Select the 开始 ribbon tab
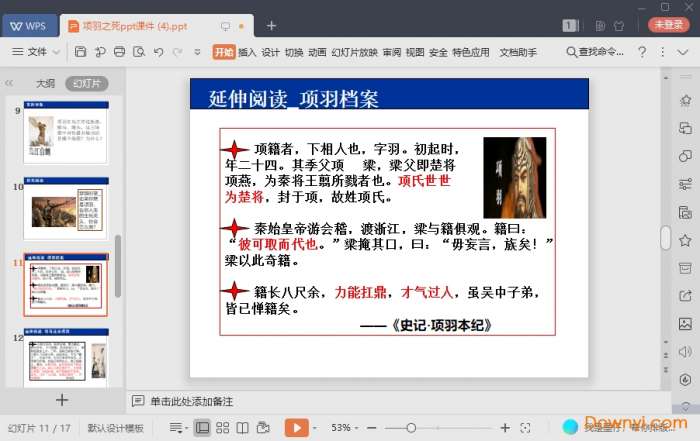 pos(224,52)
